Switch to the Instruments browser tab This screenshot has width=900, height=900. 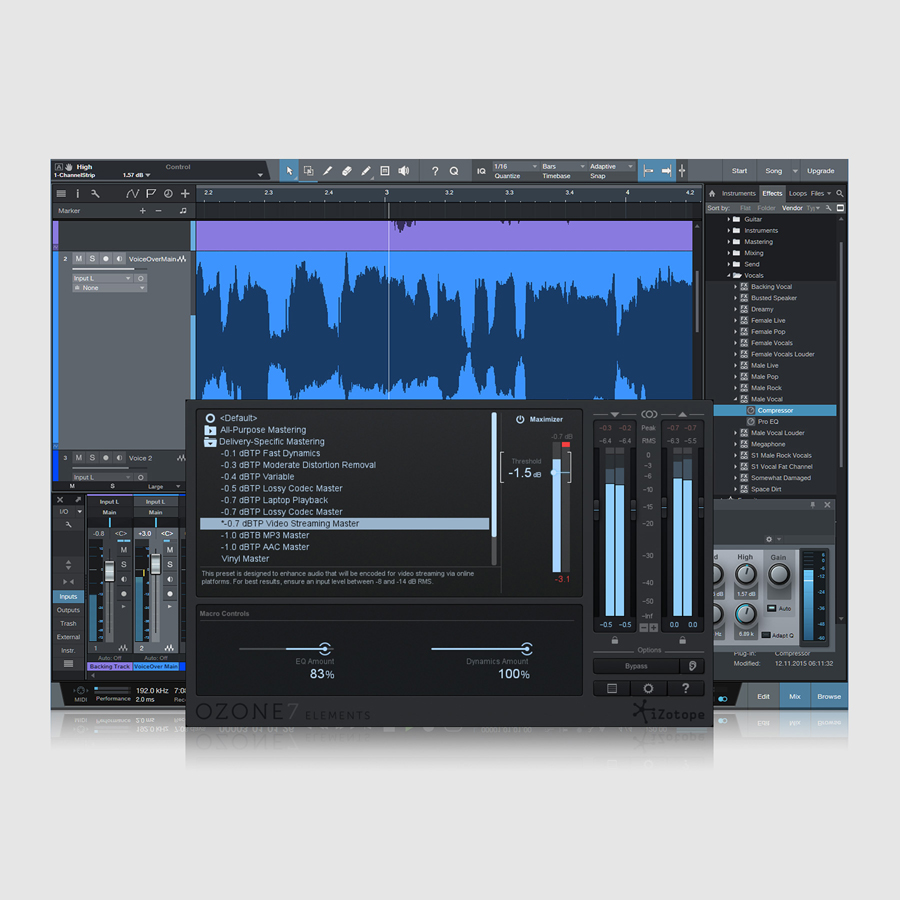[738, 193]
